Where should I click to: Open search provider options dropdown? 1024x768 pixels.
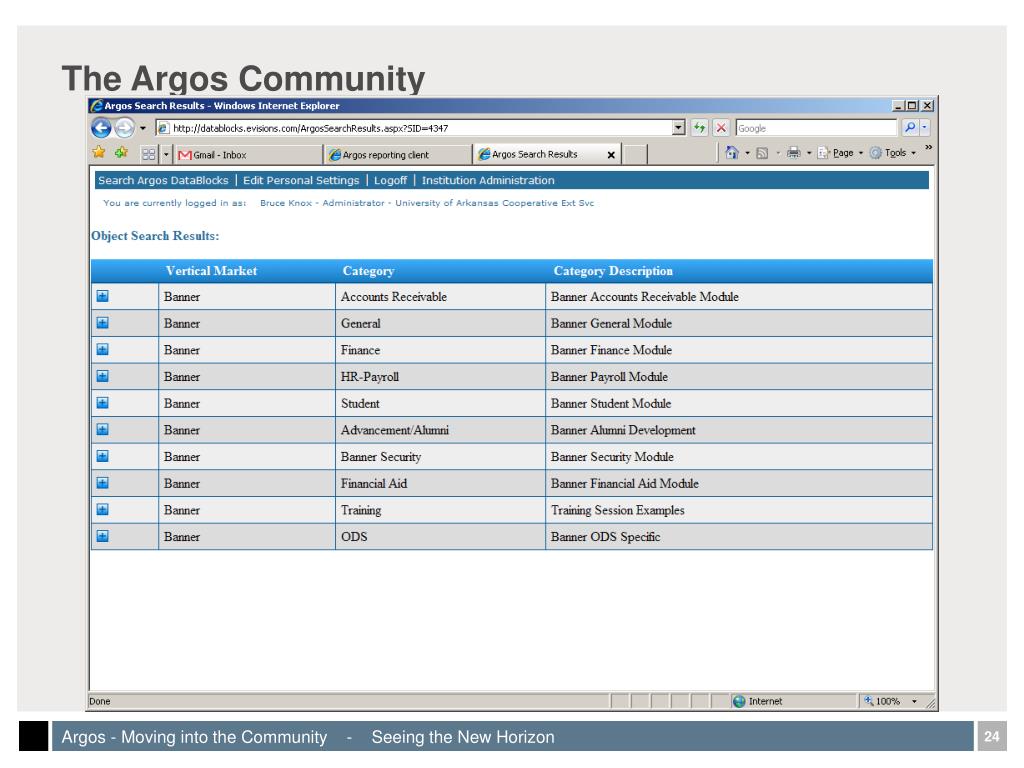[x=924, y=127]
